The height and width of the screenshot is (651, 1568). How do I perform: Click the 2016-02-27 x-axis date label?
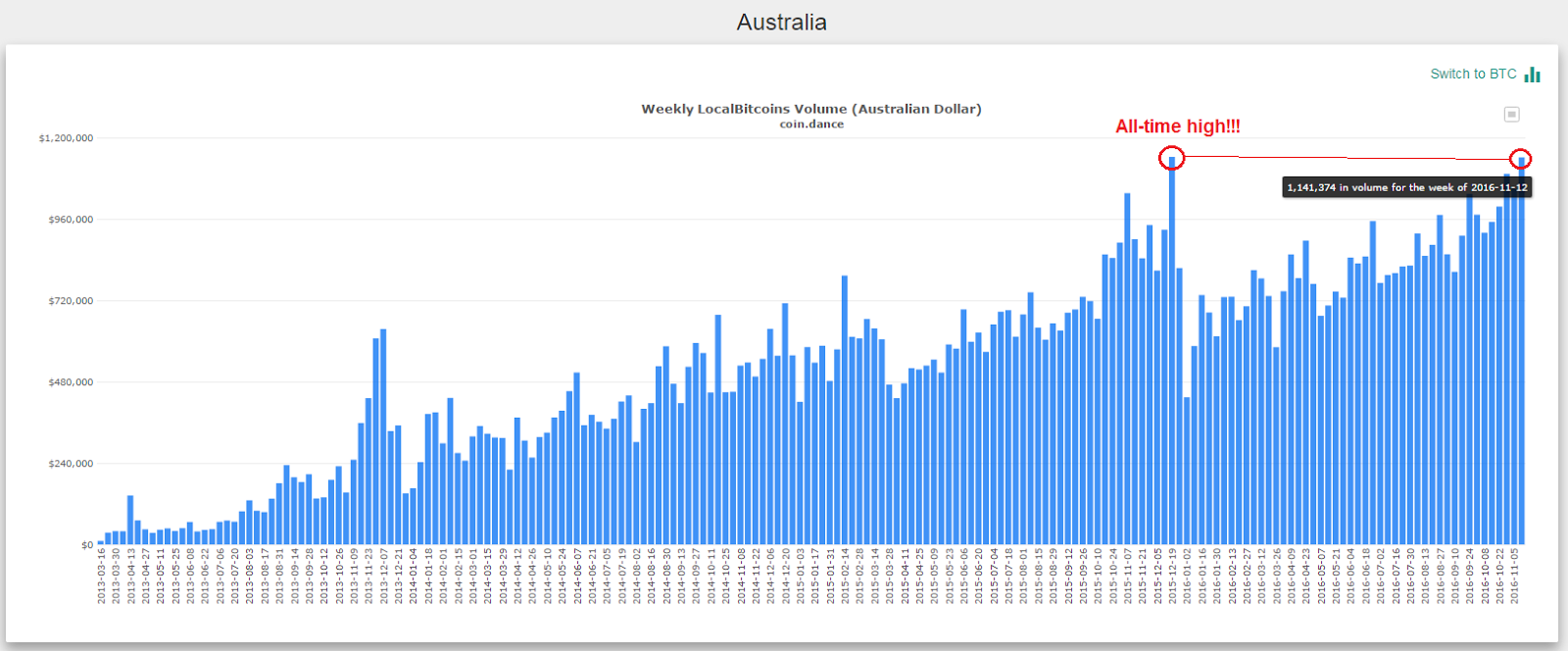[x=1247, y=576]
